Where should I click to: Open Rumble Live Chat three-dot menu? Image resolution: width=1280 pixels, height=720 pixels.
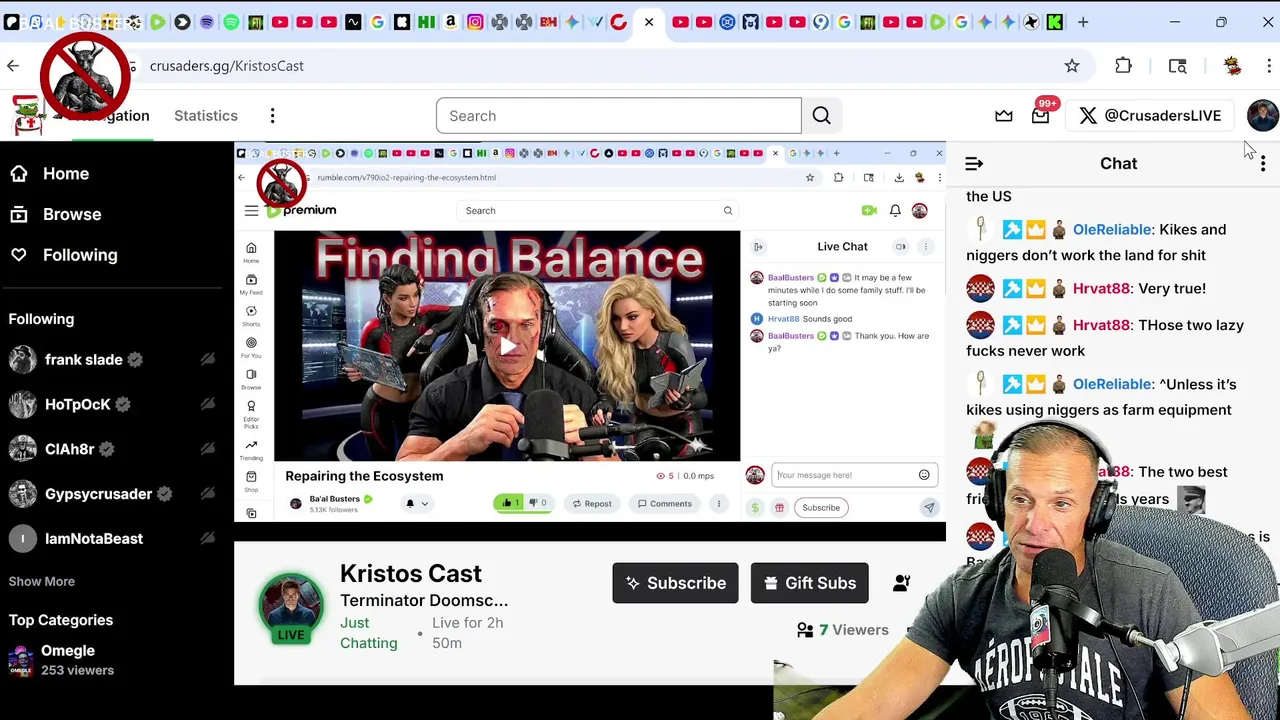click(x=925, y=247)
